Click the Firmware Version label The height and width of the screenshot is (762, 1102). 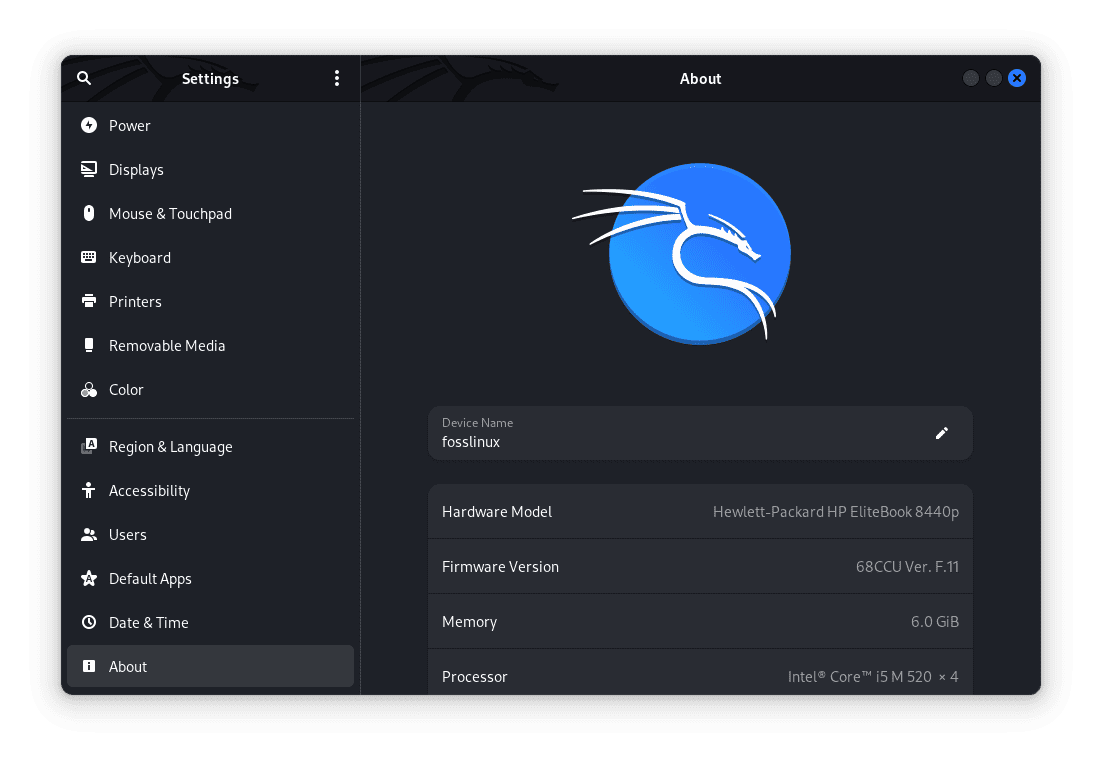coord(500,567)
